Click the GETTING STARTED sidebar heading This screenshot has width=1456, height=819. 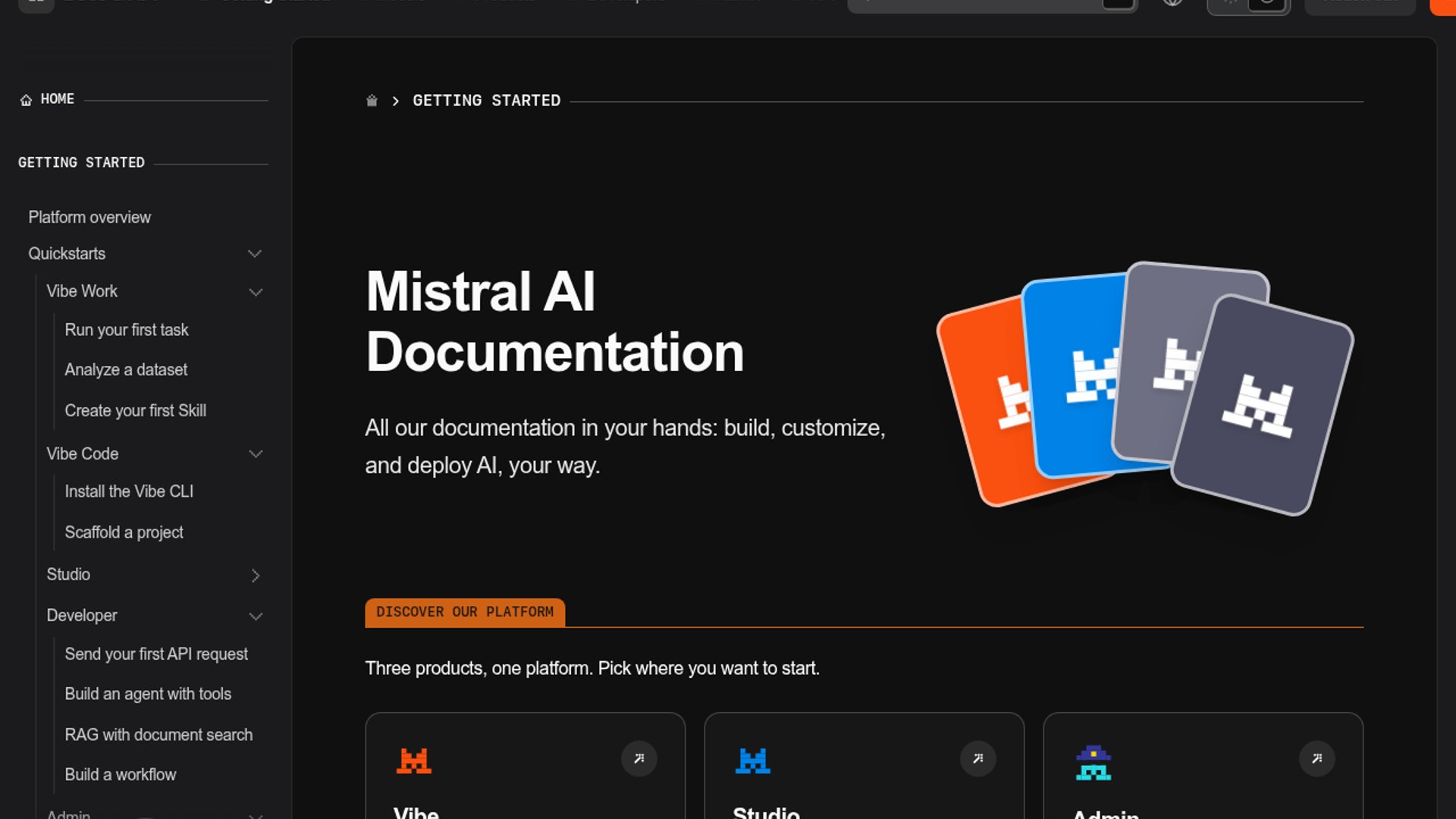(81, 163)
